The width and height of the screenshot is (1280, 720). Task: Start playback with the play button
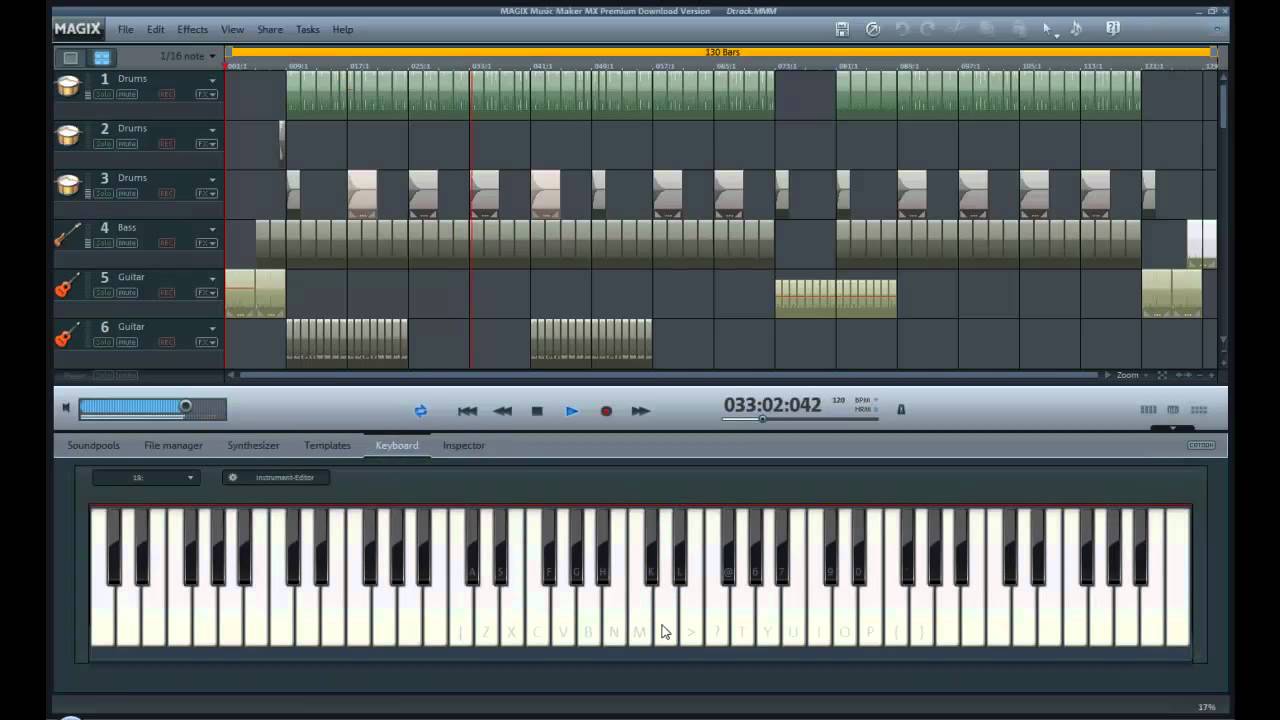[571, 411]
